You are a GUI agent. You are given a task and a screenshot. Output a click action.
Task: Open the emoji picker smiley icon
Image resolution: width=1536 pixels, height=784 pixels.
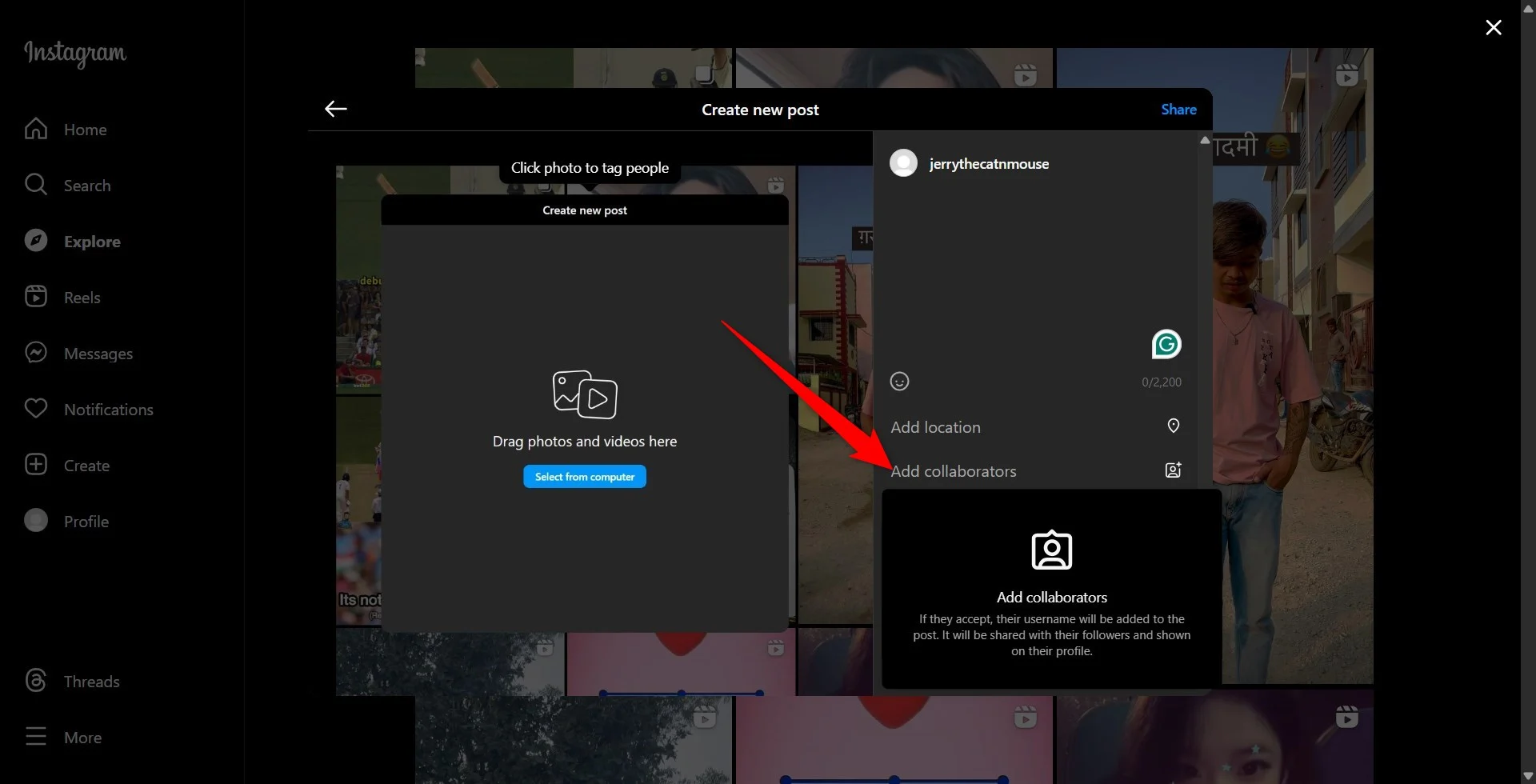(x=899, y=382)
